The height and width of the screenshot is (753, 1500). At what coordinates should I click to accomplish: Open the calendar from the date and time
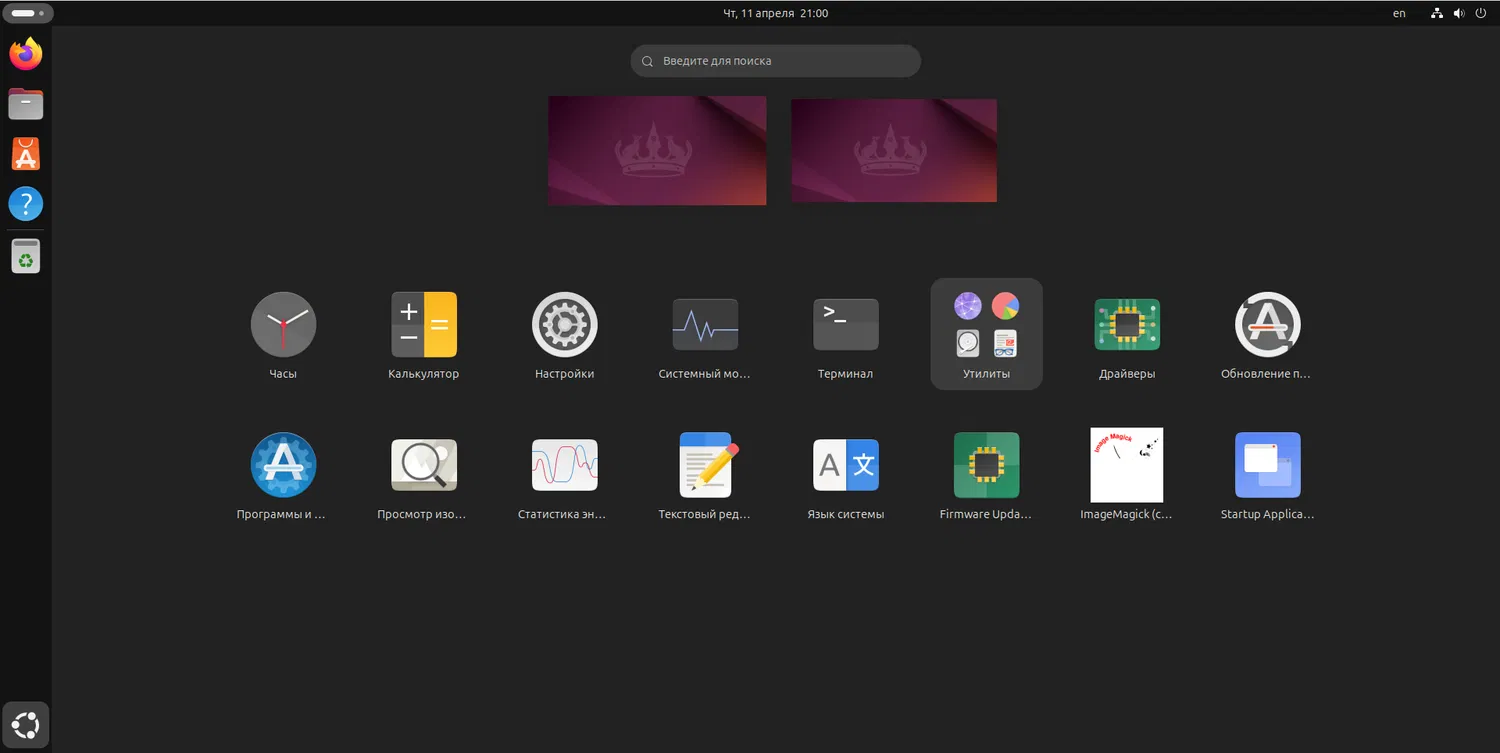pos(776,13)
